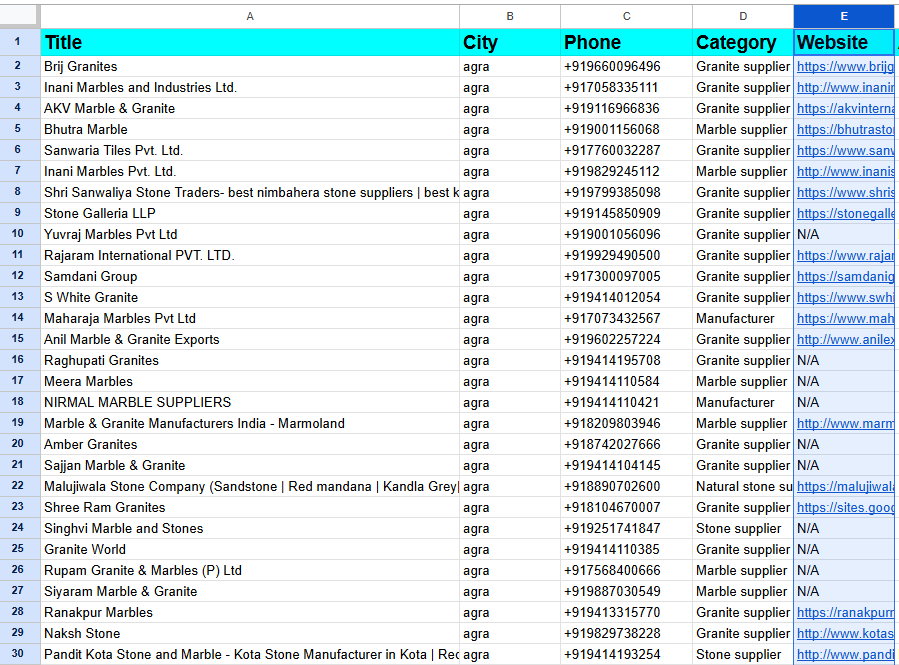Select N/A website cell for Granite World
Image resolution: width=899 pixels, height=665 pixels.
pos(844,549)
